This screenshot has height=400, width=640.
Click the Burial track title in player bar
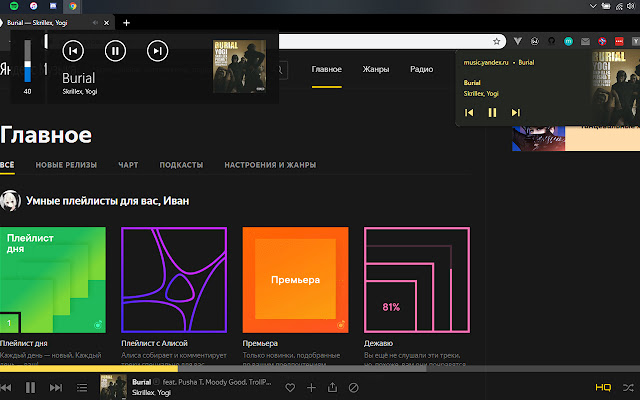click(x=142, y=382)
